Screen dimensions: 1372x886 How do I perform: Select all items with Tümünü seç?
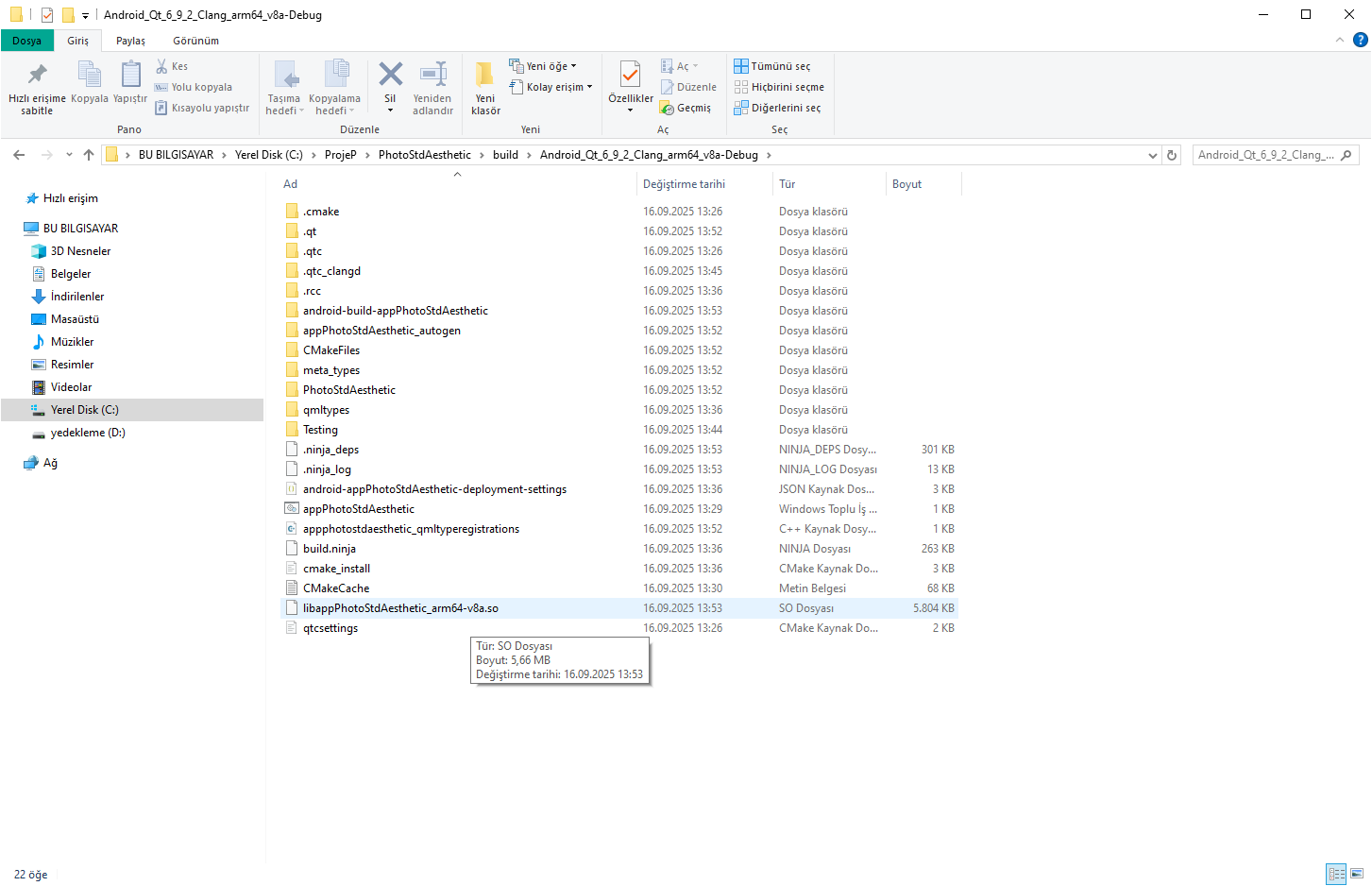(x=772, y=66)
